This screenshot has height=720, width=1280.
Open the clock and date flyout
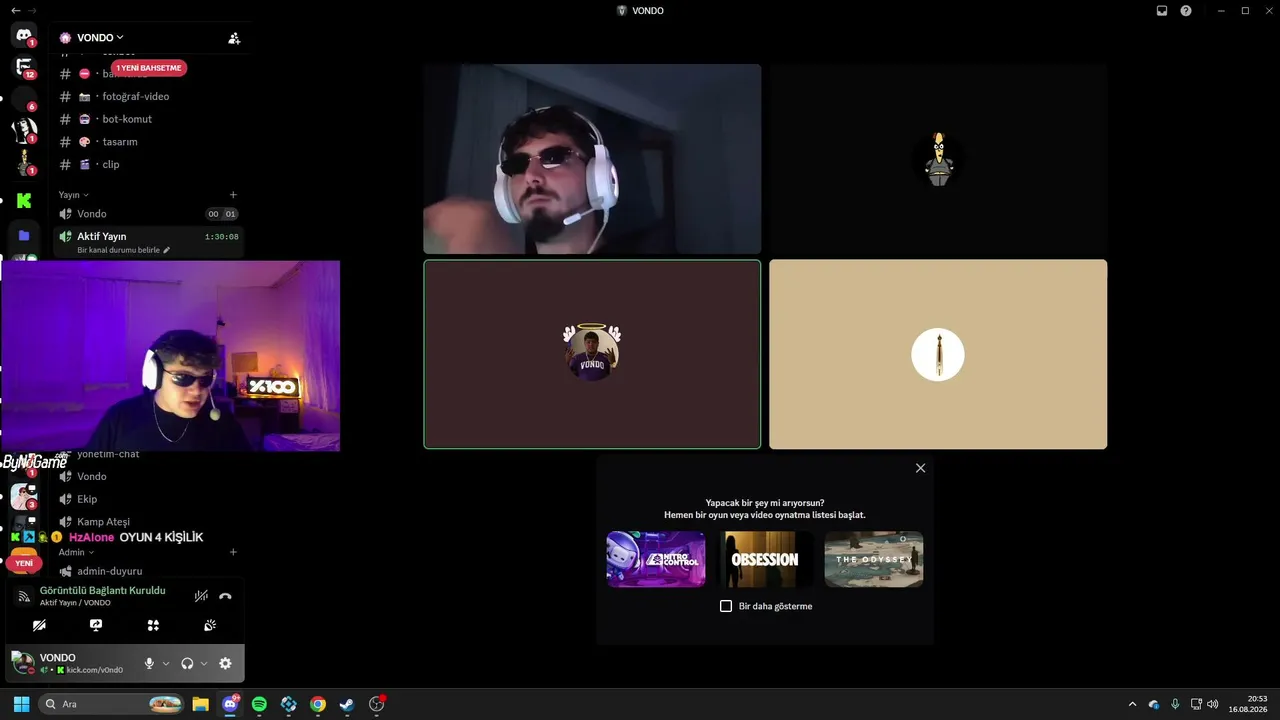pos(1249,704)
